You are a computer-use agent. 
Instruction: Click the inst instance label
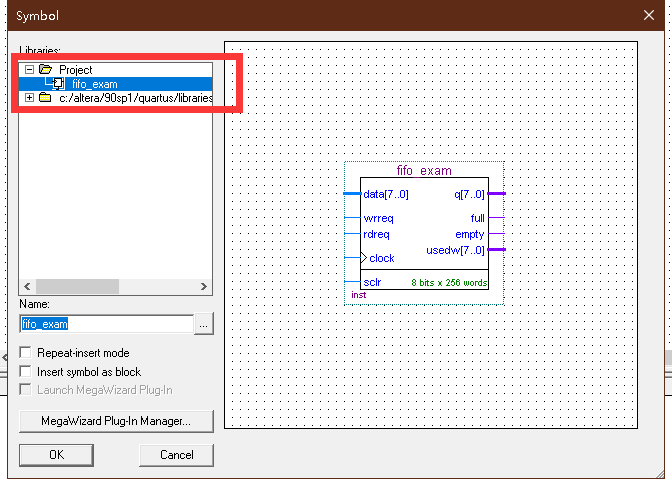click(x=359, y=295)
